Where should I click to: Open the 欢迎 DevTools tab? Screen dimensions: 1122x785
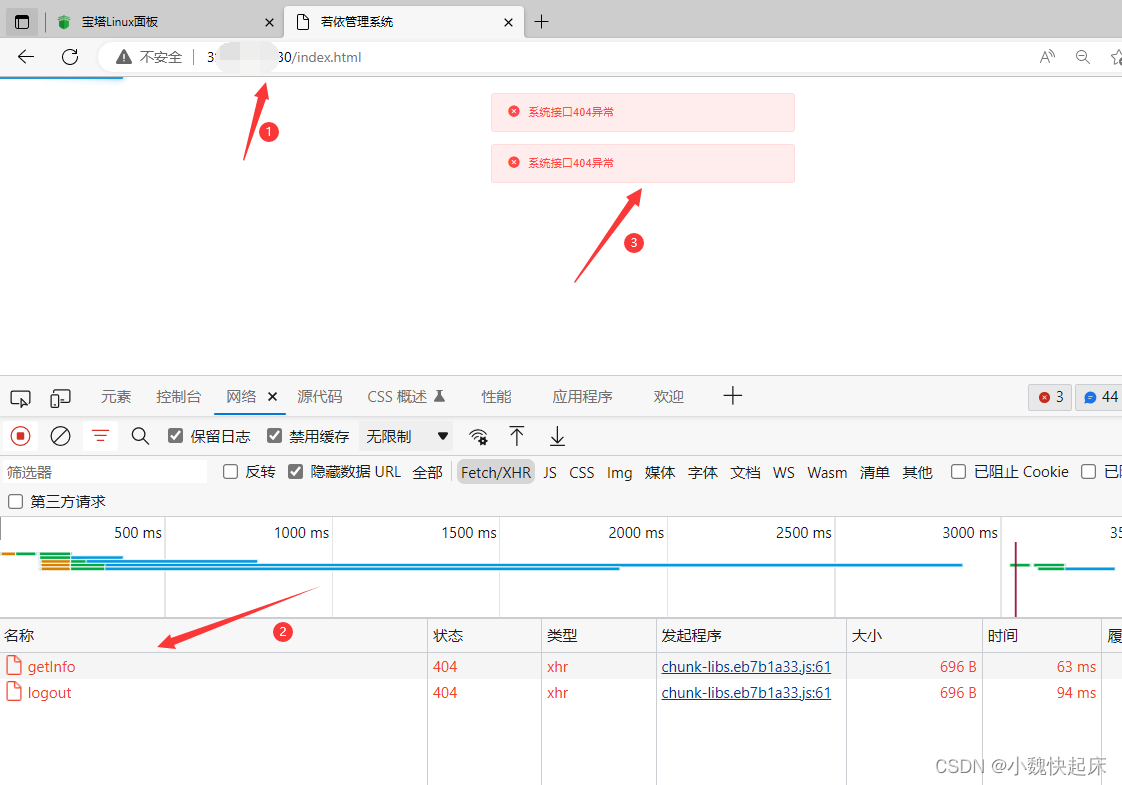pyautogui.click(x=668, y=396)
